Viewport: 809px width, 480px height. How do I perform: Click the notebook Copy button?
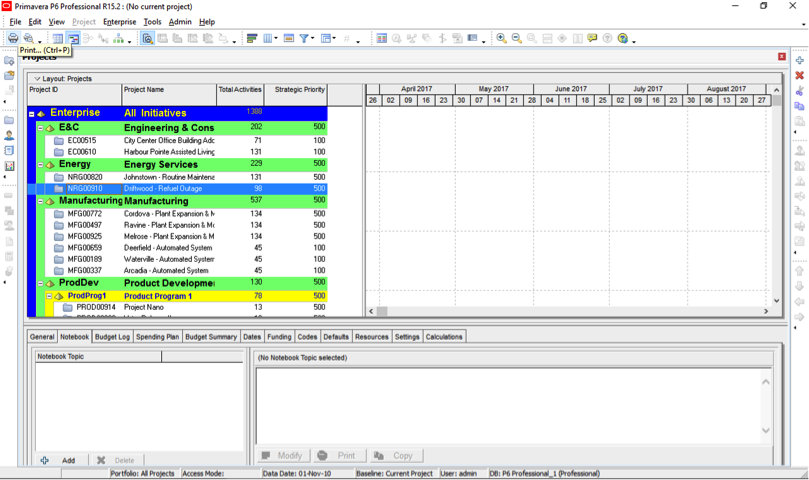[396, 456]
